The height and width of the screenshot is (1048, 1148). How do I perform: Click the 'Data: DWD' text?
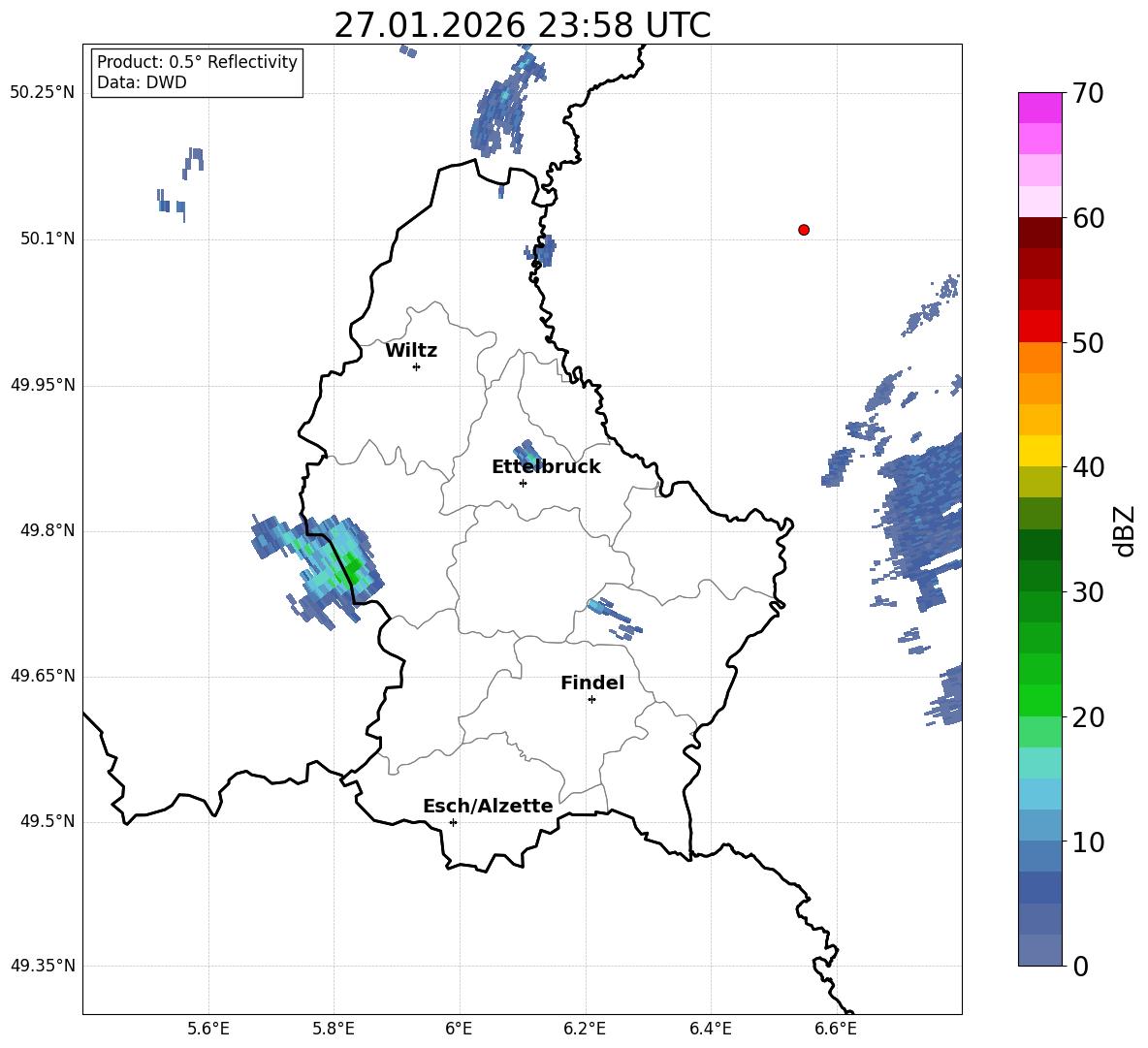142,82
